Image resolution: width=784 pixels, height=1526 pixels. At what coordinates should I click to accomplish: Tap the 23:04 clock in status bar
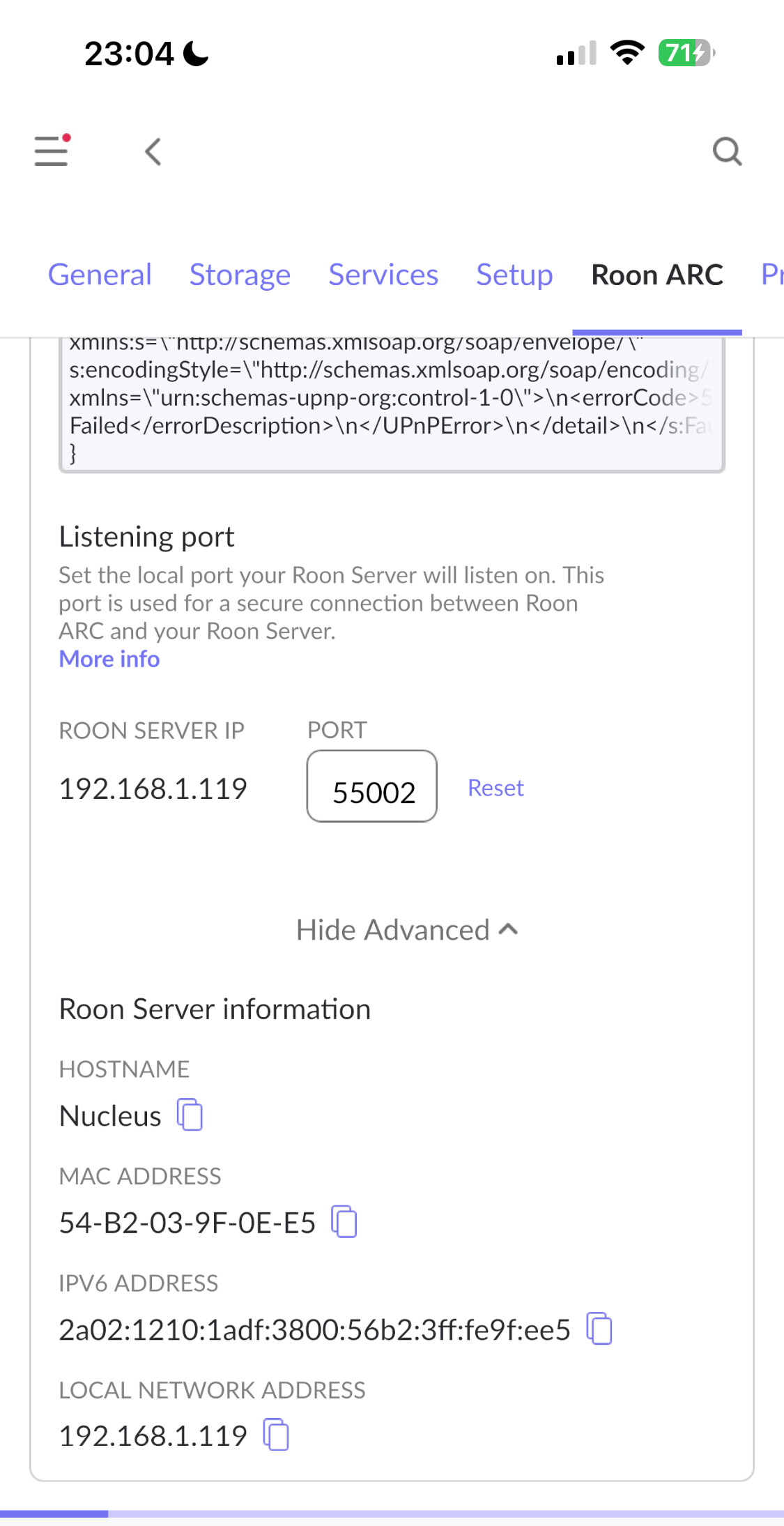tap(129, 54)
